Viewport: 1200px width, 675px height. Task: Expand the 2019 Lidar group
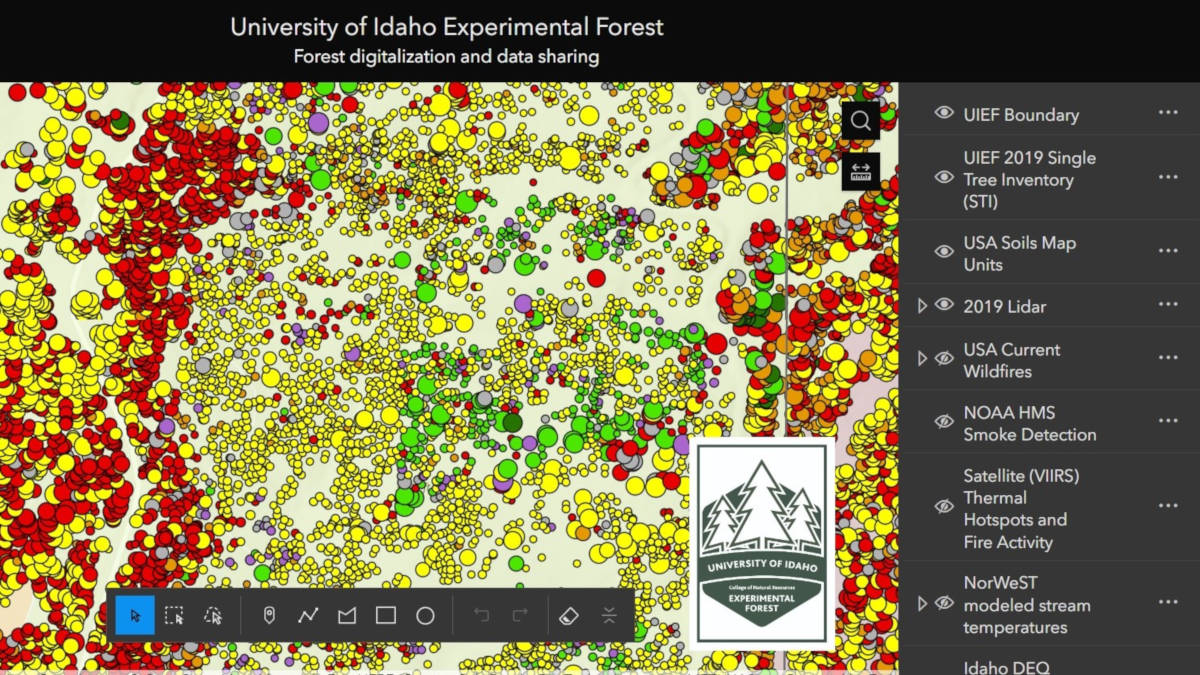[x=922, y=306]
